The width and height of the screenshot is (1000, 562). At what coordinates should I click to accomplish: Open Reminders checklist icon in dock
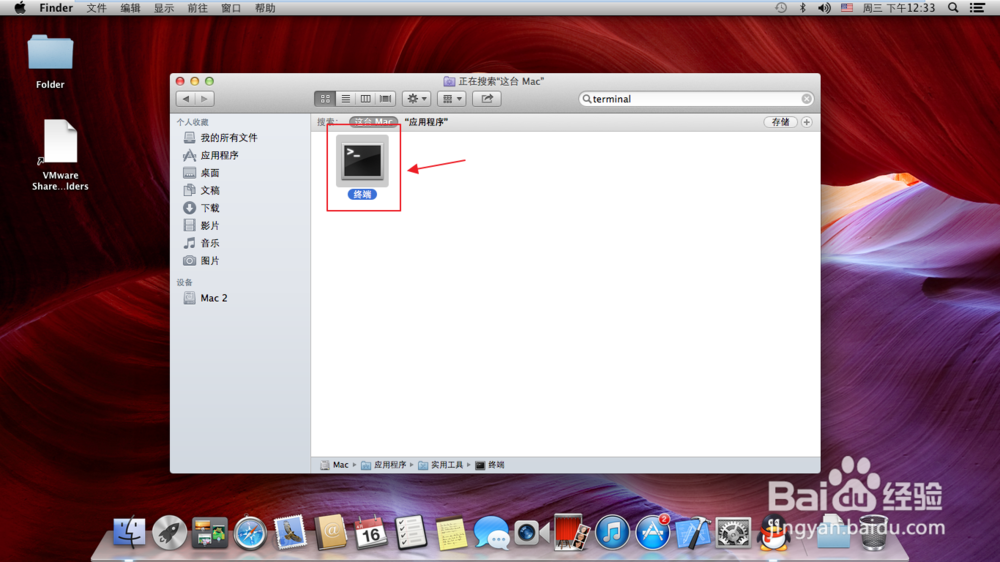[411, 533]
